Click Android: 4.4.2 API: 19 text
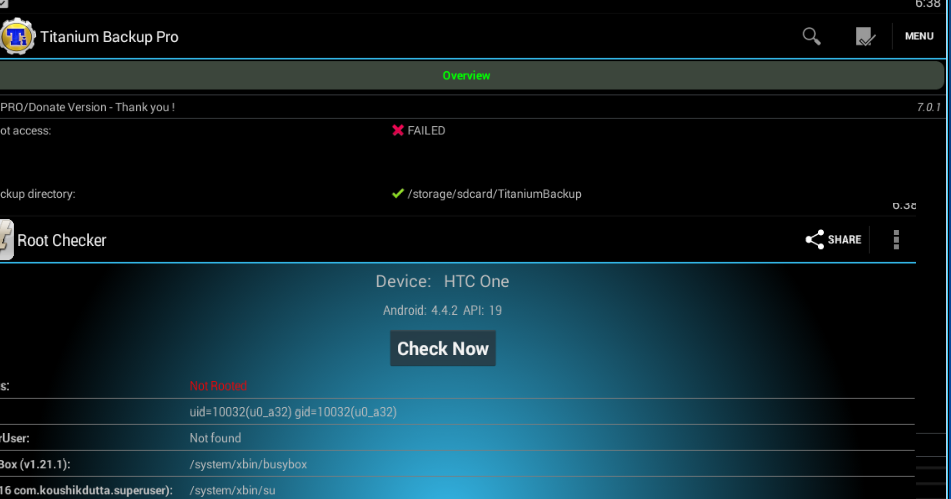The image size is (951, 499). pos(442,310)
